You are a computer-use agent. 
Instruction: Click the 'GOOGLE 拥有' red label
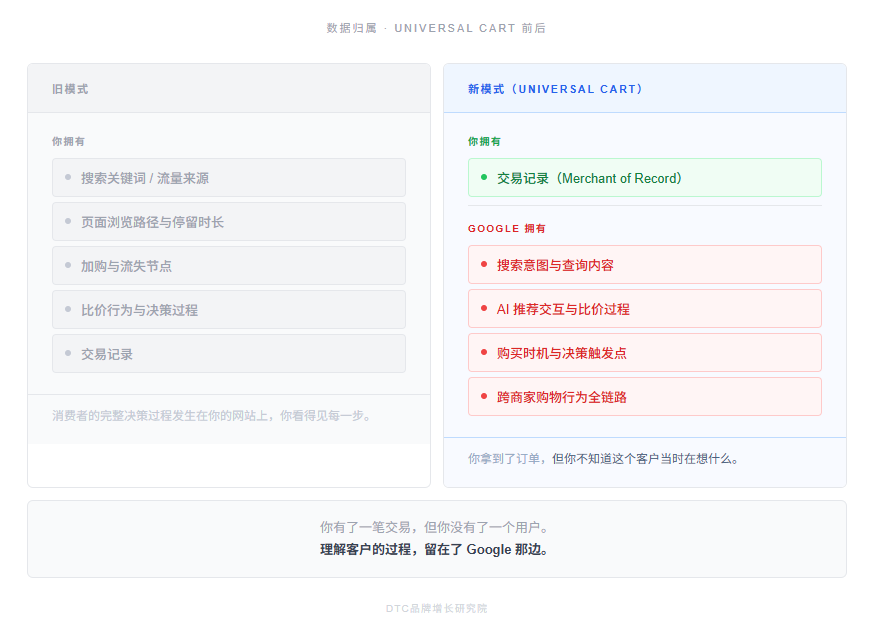click(x=507, y=228)
